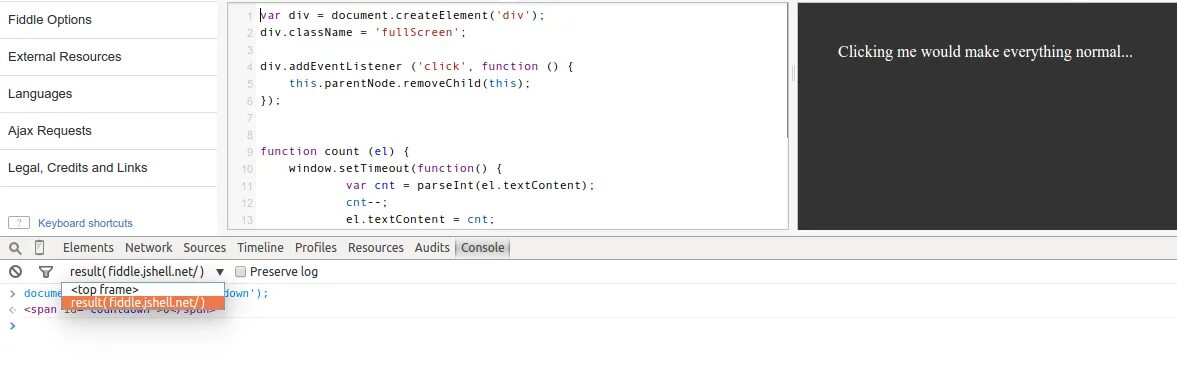Switch to the Sources tab

coord(204,248)
